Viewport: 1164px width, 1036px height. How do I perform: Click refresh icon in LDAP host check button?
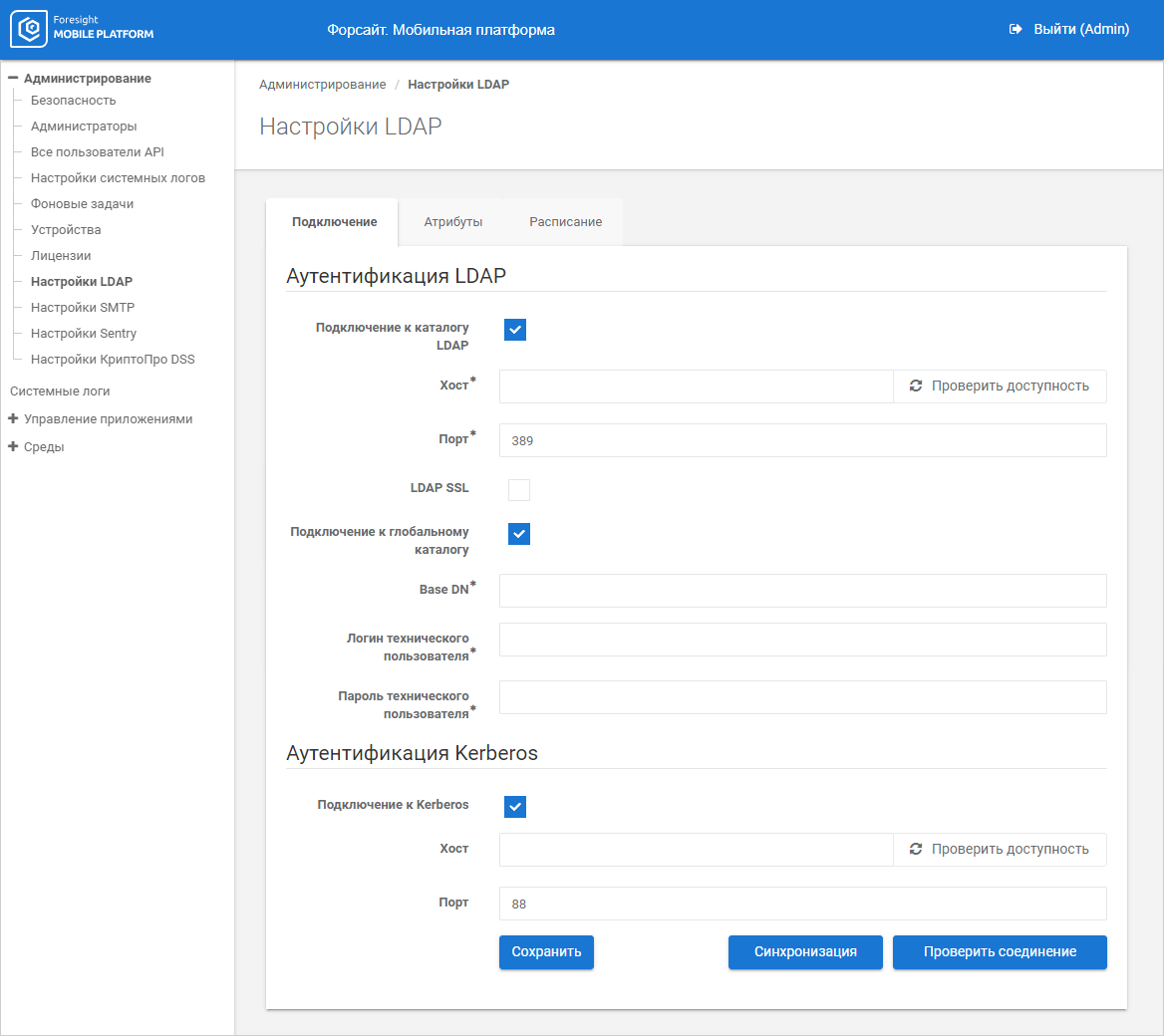click(916, 387)
